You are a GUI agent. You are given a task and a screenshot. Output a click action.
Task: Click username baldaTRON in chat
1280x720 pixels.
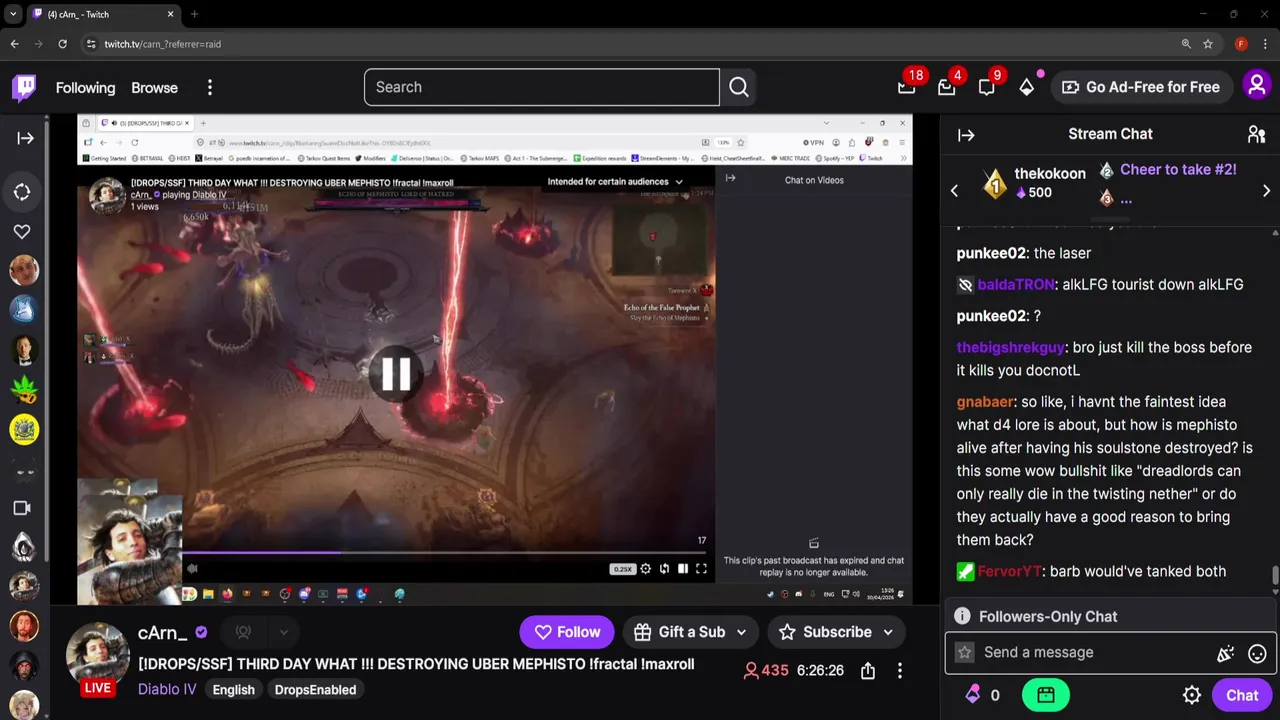[x=1015, y=284]
